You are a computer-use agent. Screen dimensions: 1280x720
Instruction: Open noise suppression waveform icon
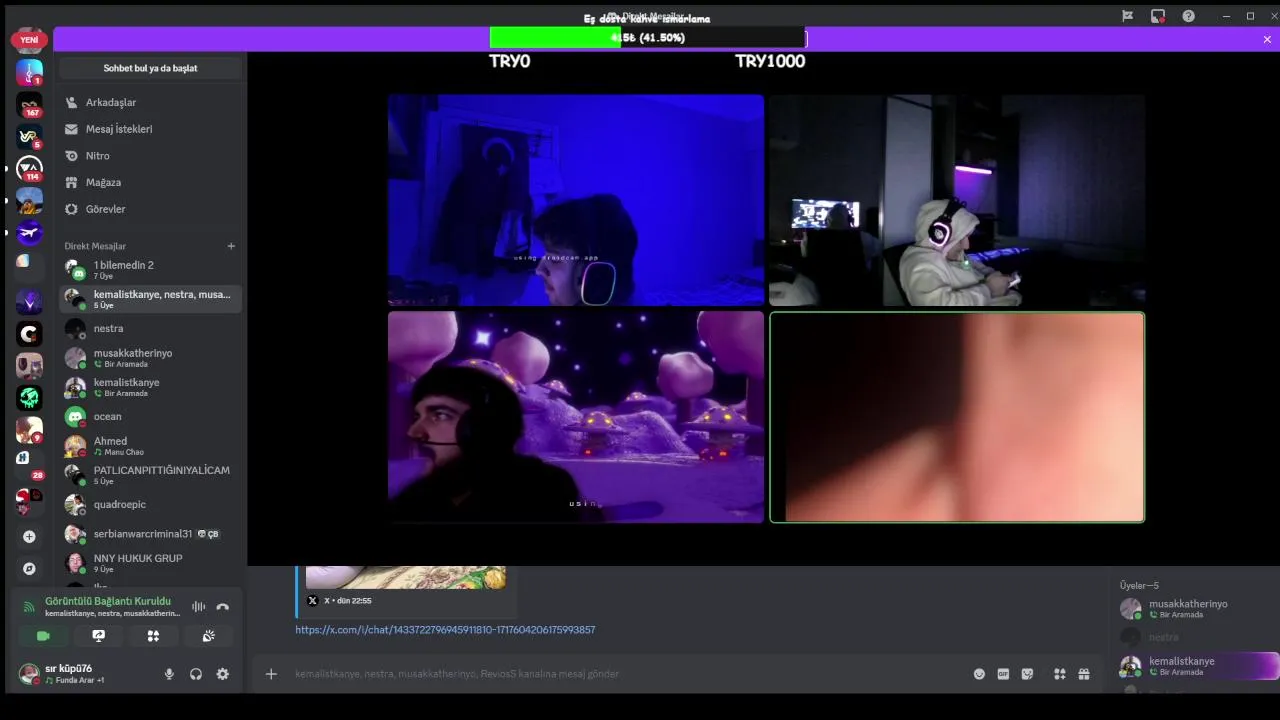click(198, 606)
